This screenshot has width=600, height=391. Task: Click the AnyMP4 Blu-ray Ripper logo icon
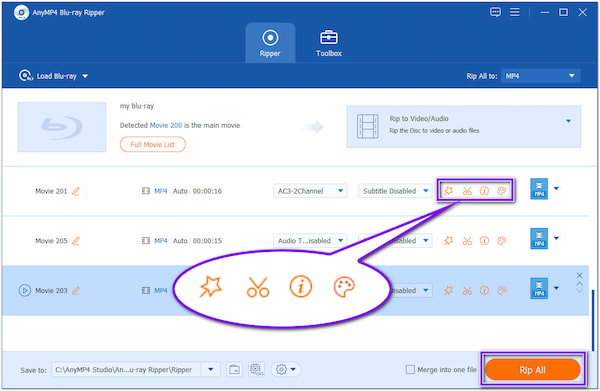(21, 12)
